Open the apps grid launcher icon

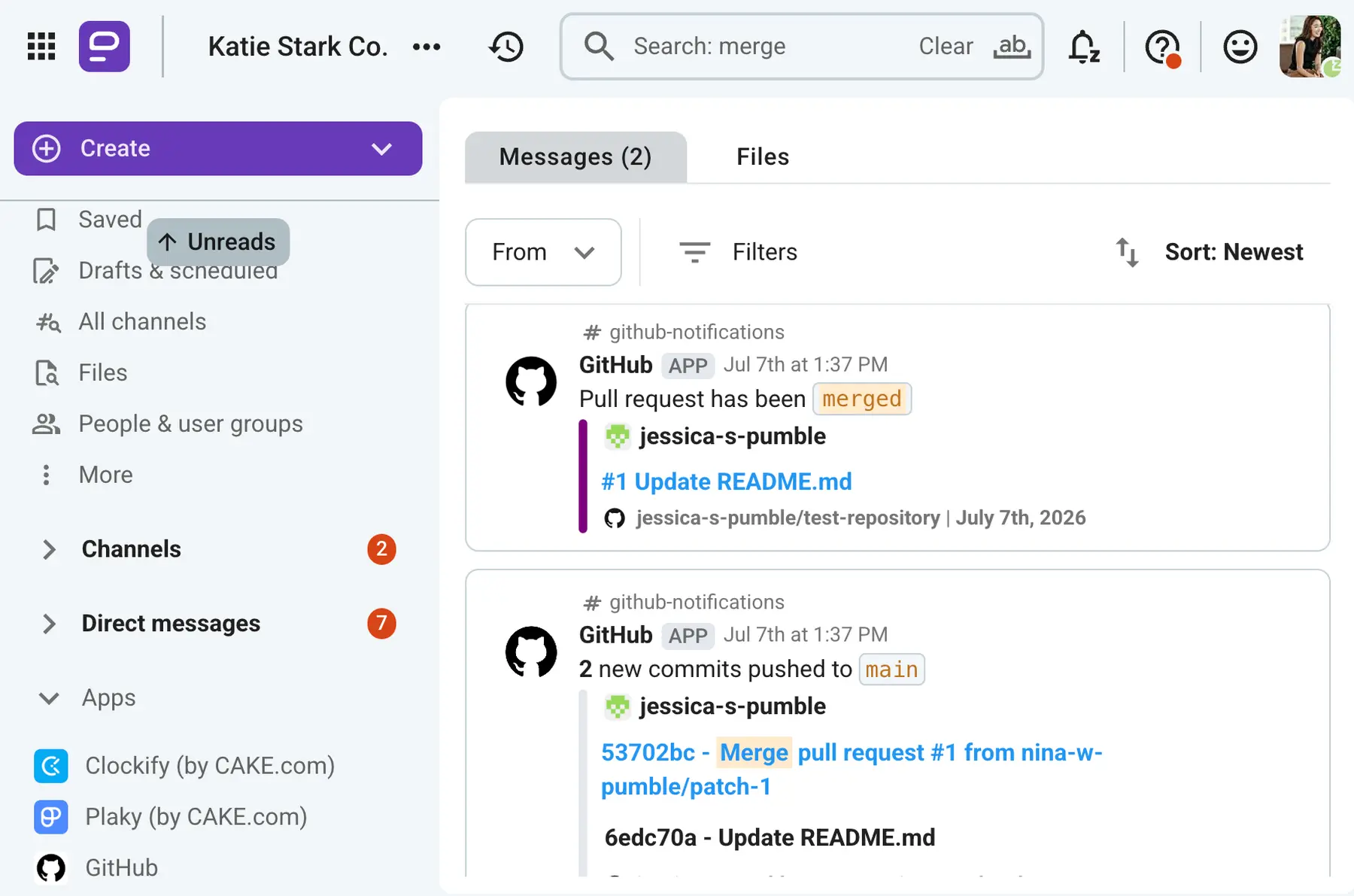[x=41, y=47]
